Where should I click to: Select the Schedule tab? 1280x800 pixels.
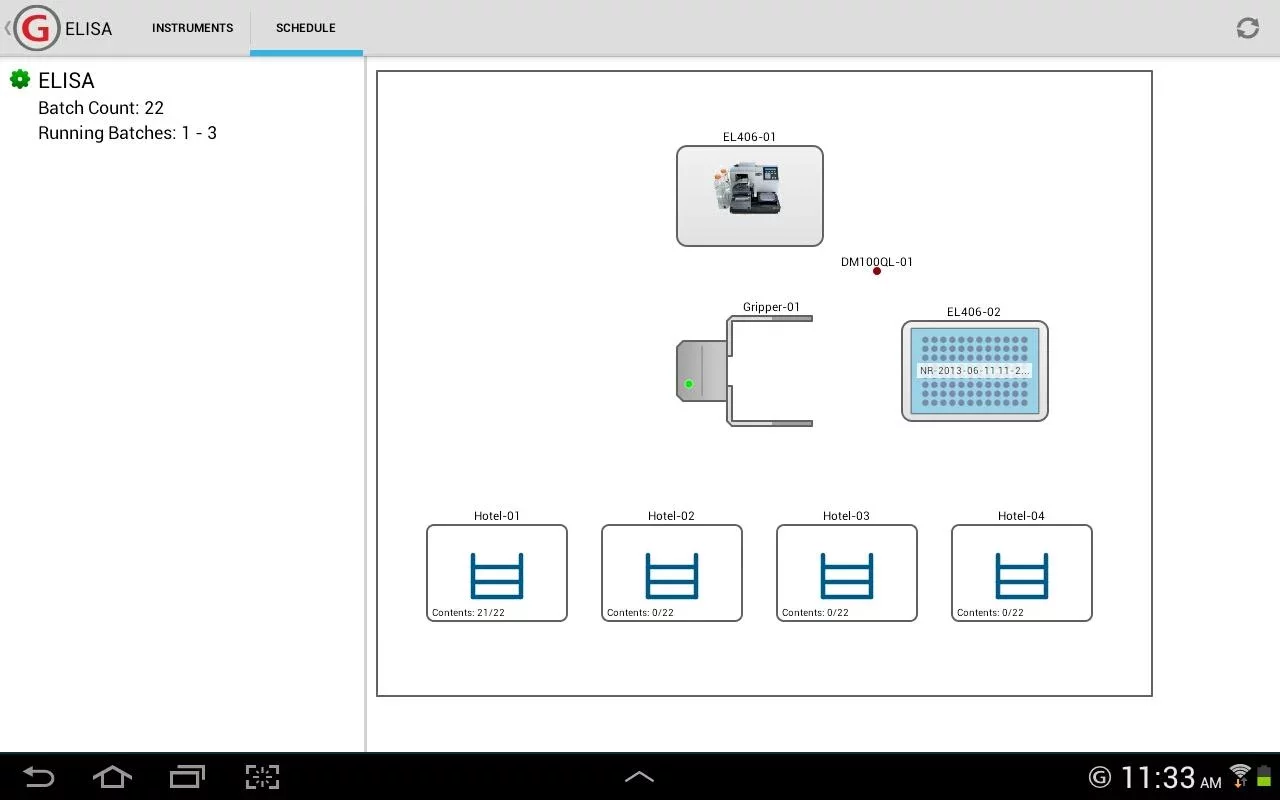click(x=306, y=28)
